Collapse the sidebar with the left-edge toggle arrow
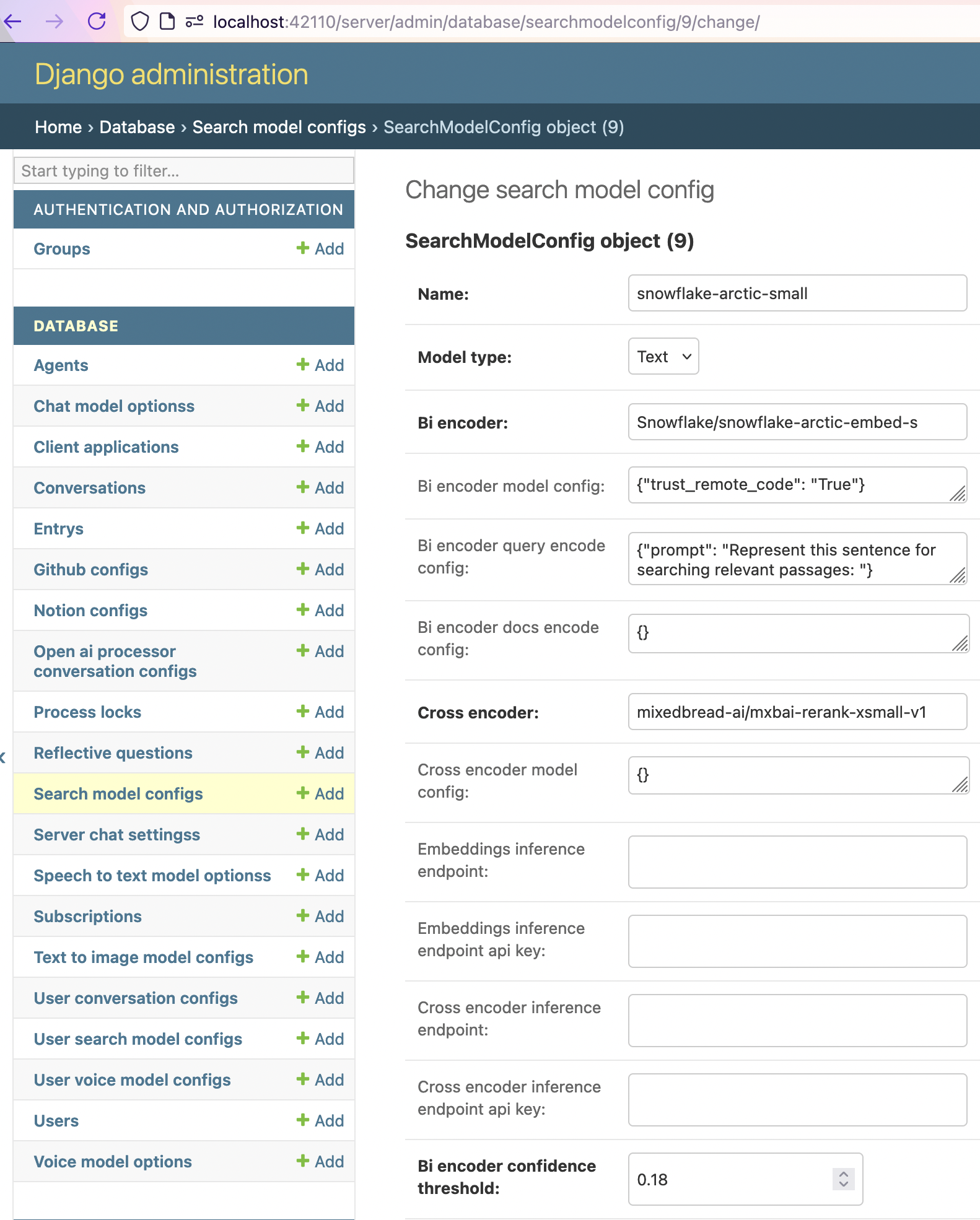The height and width of the screenshot is (1220, 980). point(3,757)
